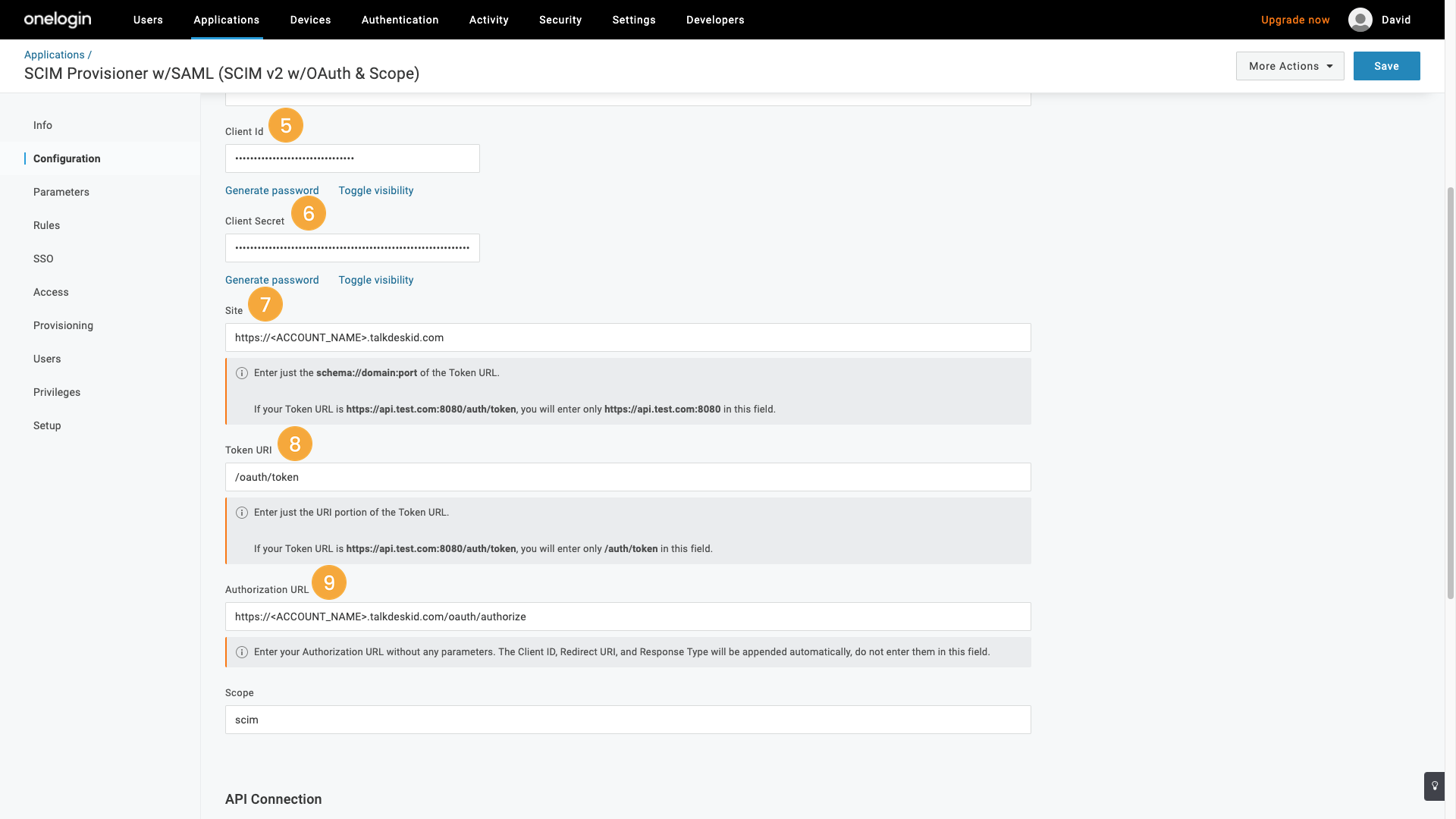This screenshot has height=819, width=1456.
Task: Switch to the Provisioning section
Action: coord(63,325)
